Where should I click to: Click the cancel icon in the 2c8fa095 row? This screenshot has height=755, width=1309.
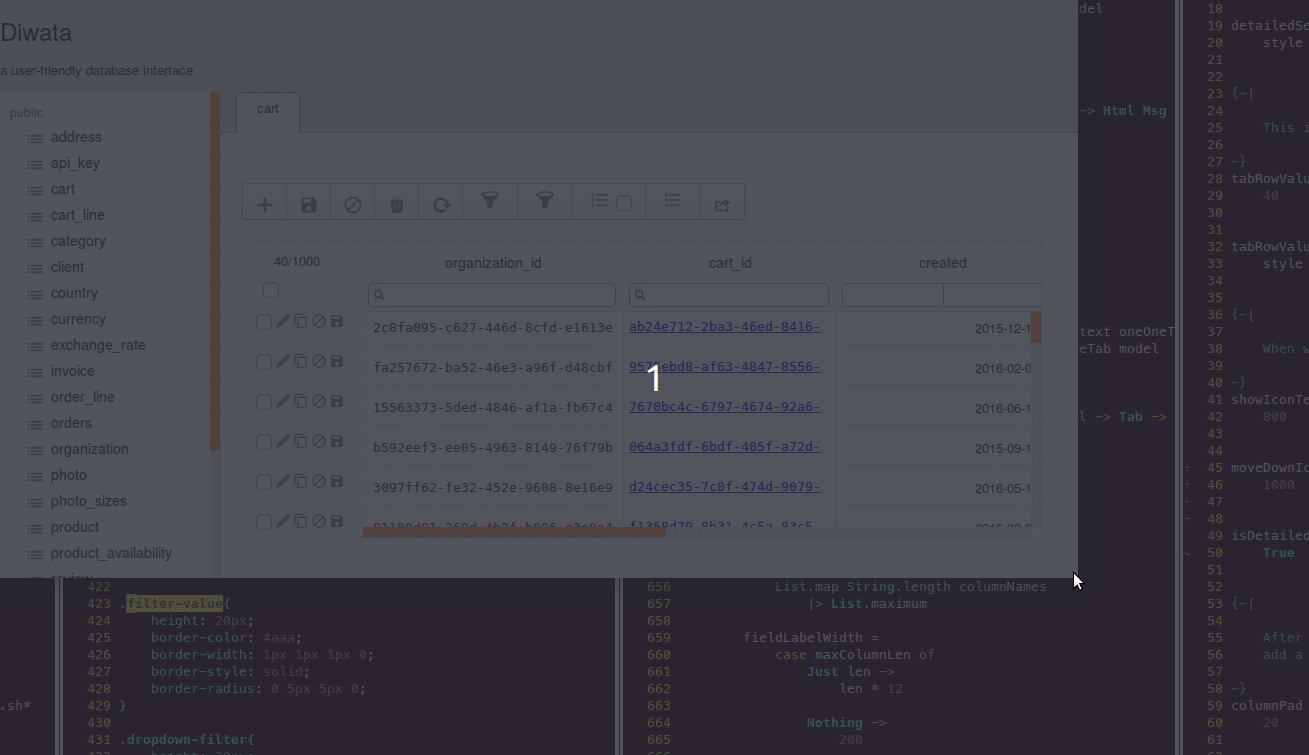click(319, 321)
